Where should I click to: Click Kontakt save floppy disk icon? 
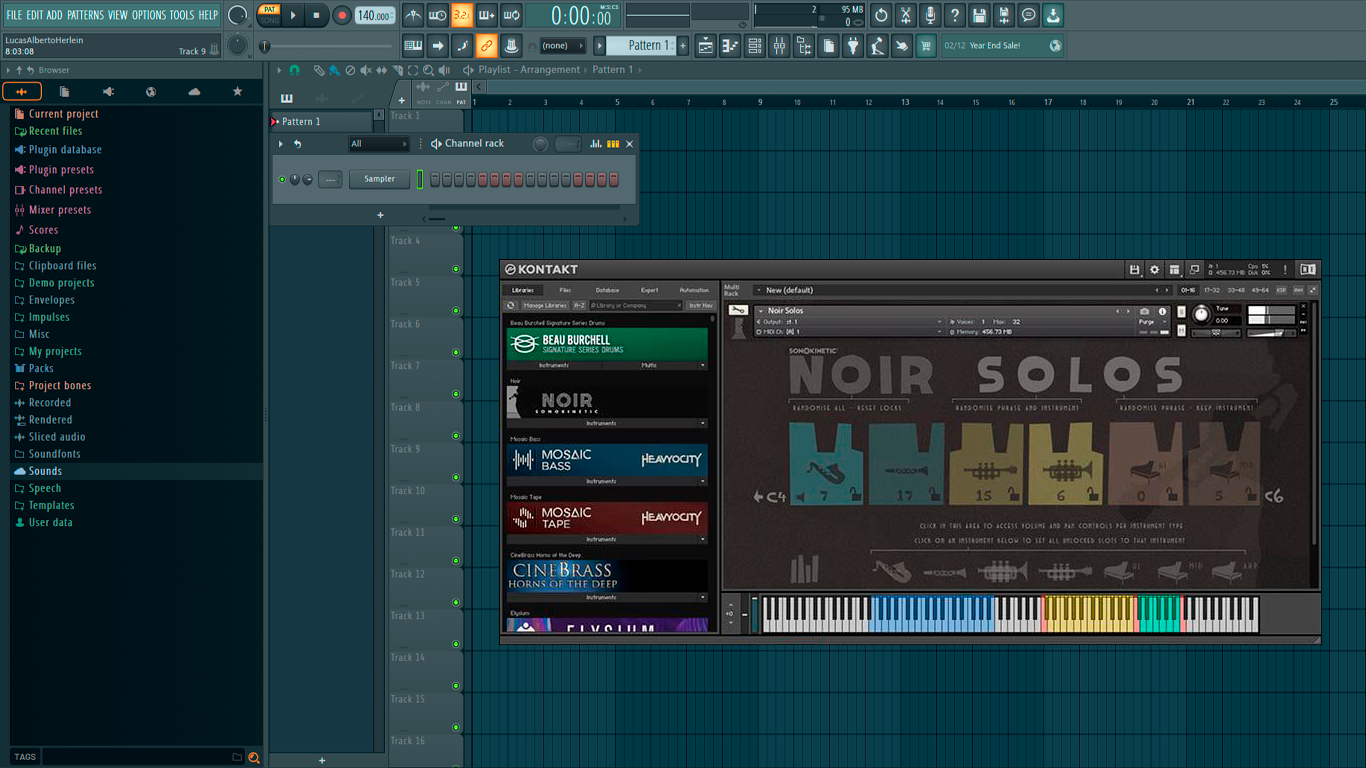(x=1134, y=270)
